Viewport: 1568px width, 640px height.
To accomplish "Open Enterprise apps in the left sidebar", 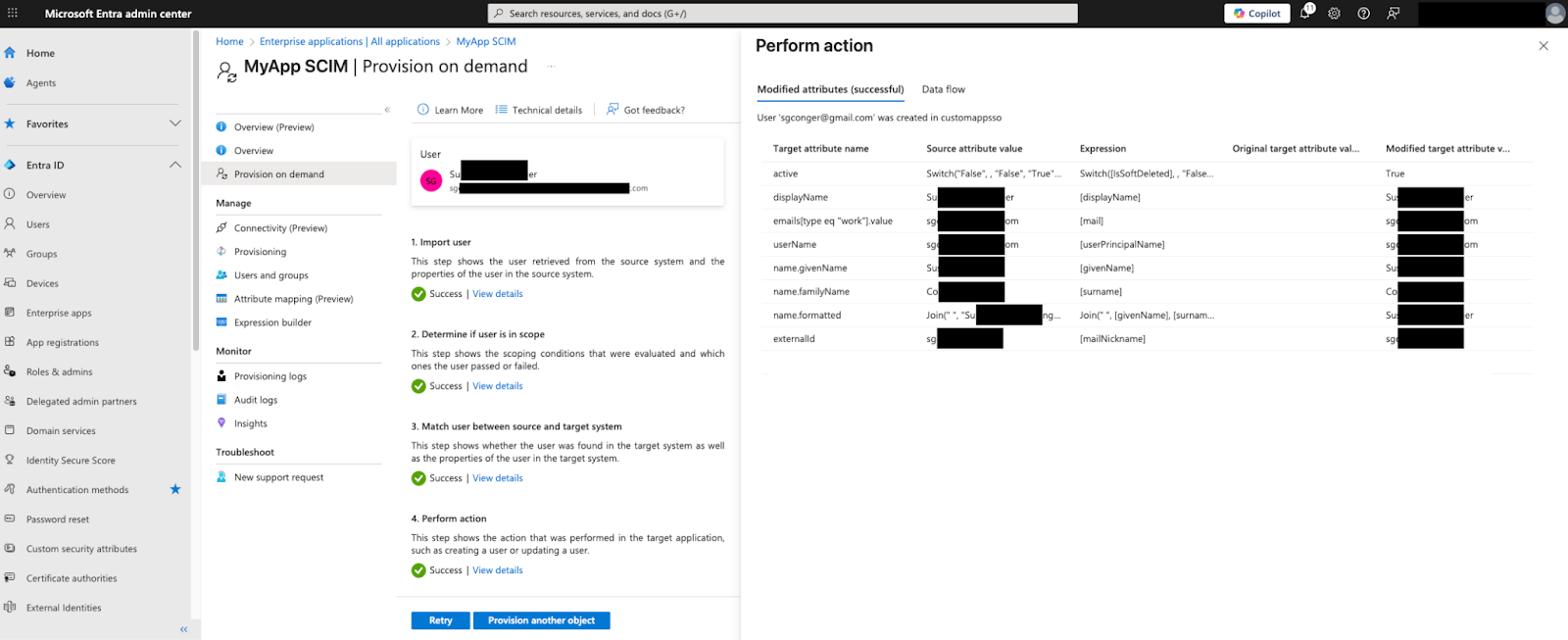I will click(59, 313).
